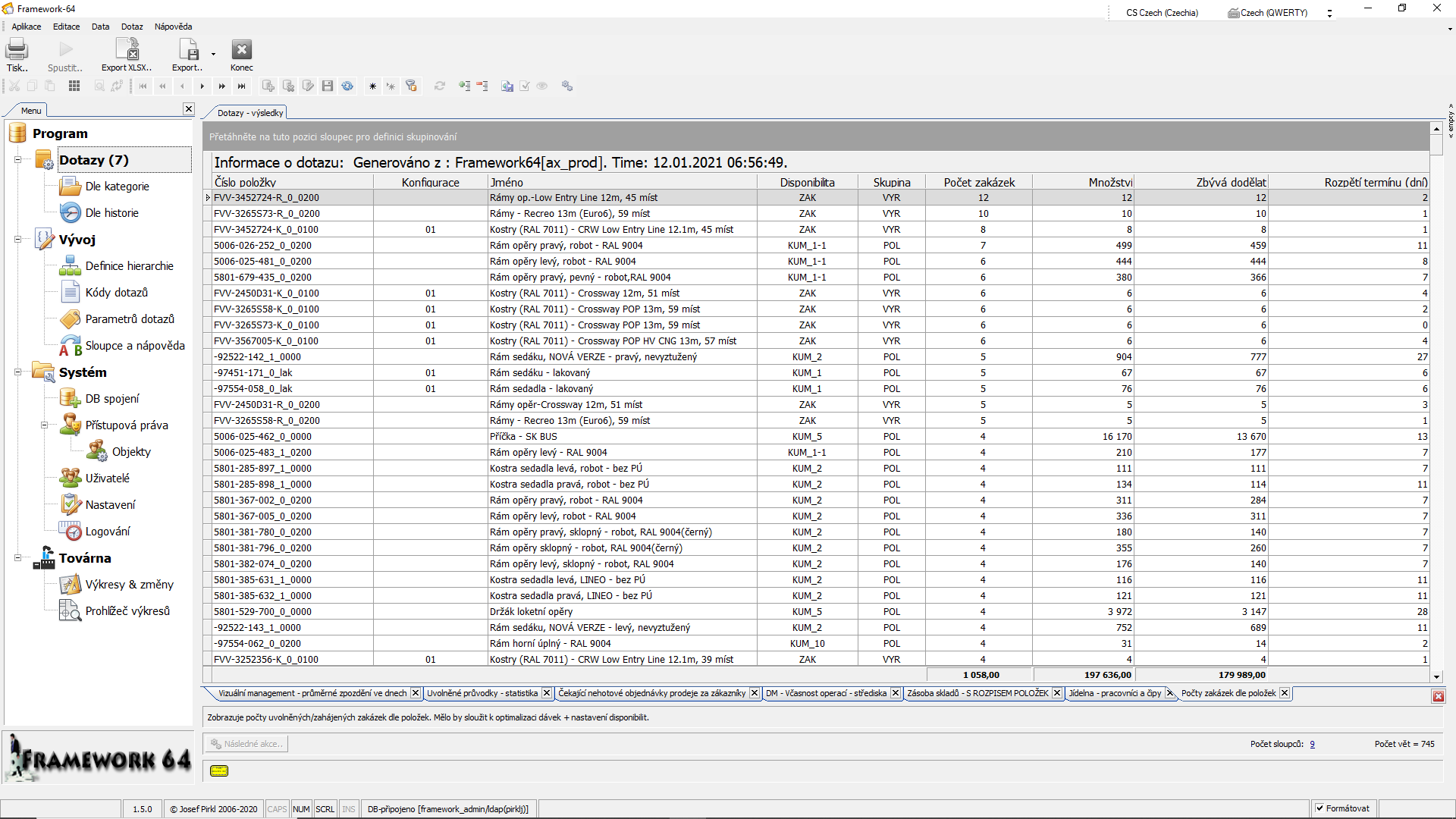Image resolution: width=1456 pixels, height=819 pixels.
Task: Close the DM - Včasnost operací tab
Action: click(x=896, y=693)
